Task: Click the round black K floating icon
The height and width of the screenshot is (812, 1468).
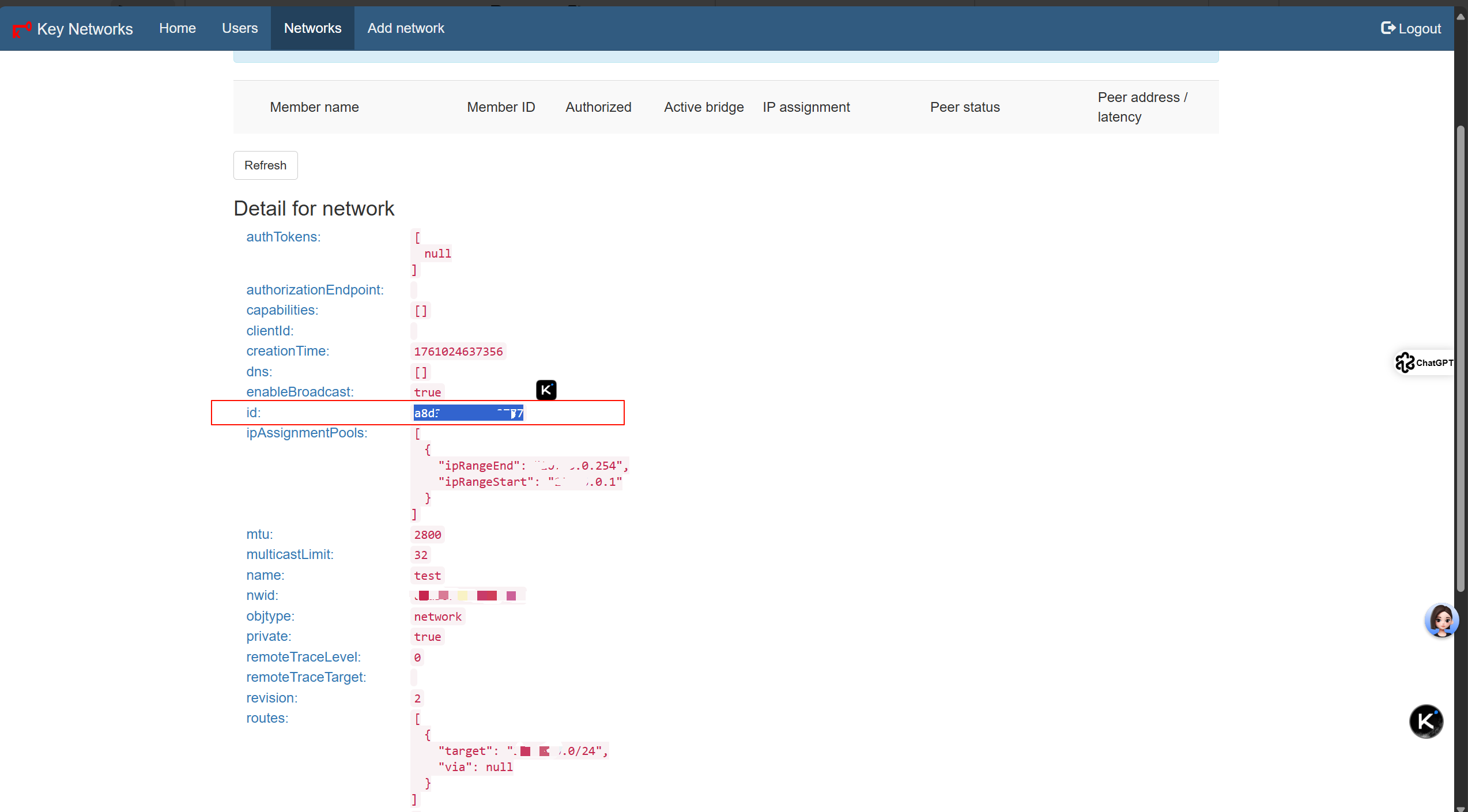Action: point(1426,721)
